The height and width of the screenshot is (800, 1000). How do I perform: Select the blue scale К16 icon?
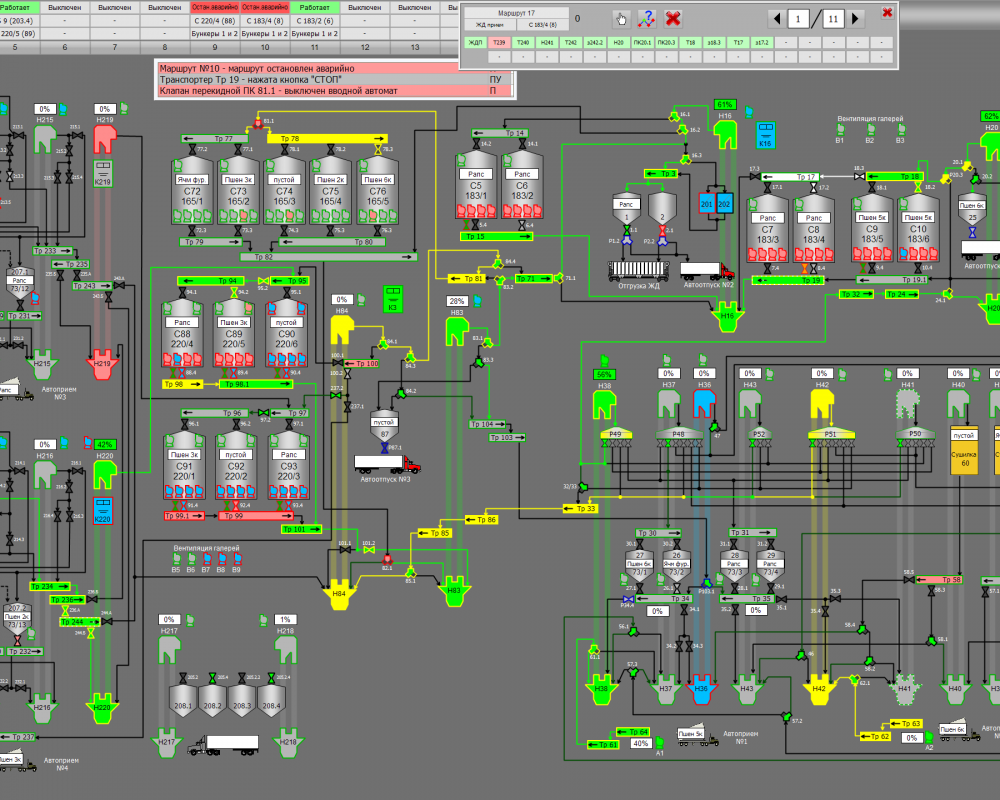pos(765,135)
